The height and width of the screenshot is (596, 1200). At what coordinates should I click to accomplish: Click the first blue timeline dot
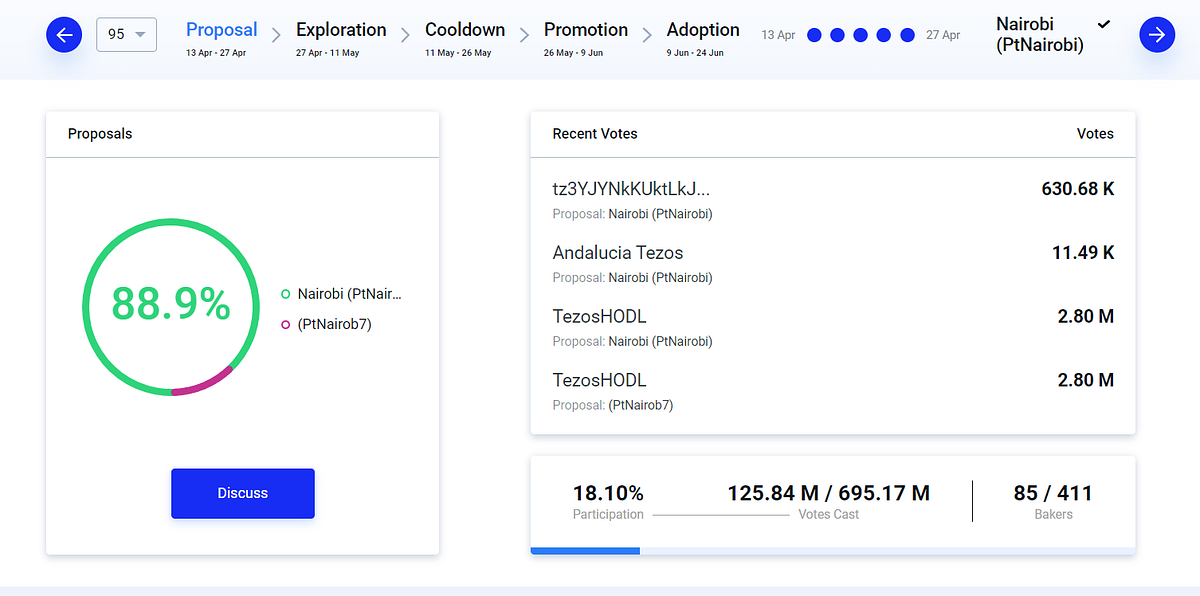pos(814,35)
